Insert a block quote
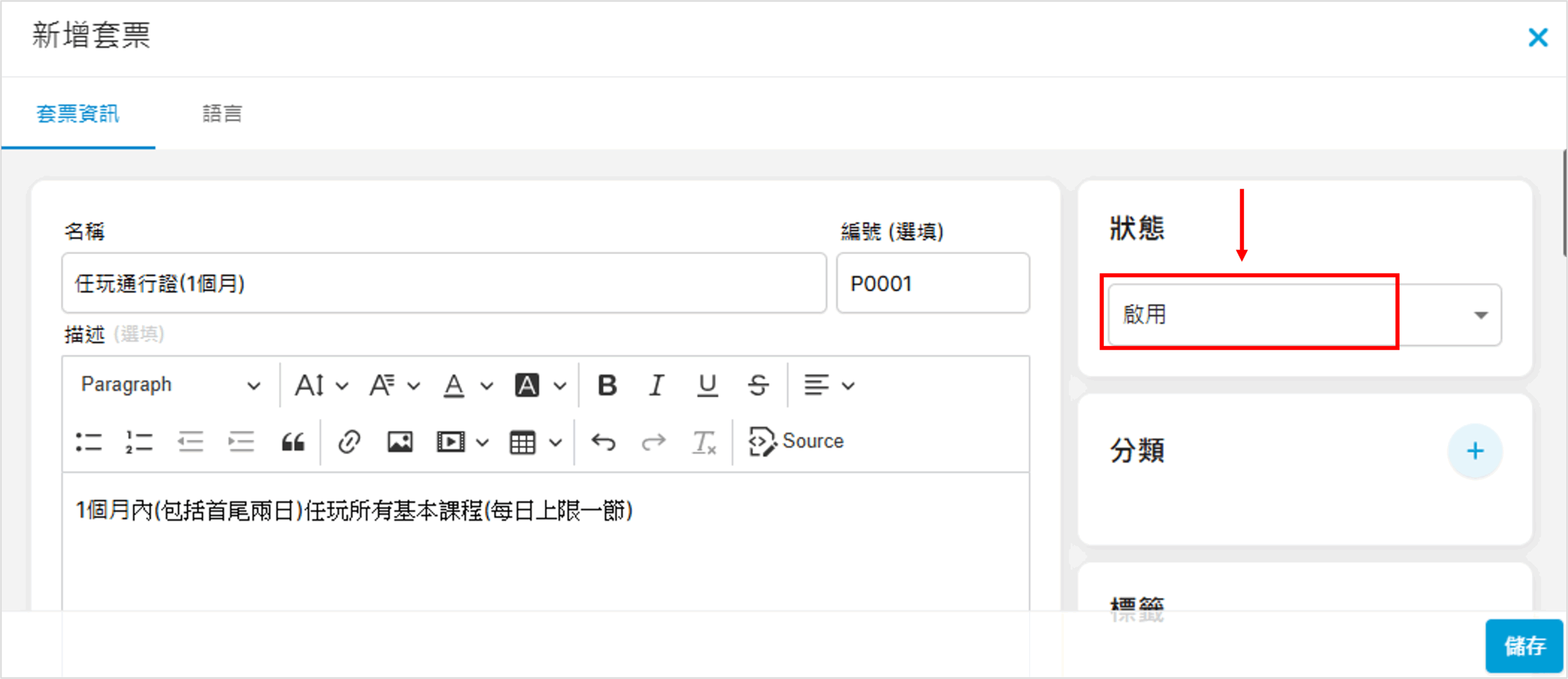 tap(293, 442)
